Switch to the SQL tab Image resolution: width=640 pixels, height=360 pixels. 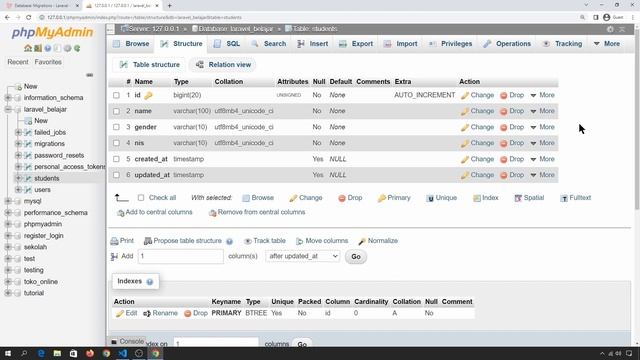(x=227, y=44)
